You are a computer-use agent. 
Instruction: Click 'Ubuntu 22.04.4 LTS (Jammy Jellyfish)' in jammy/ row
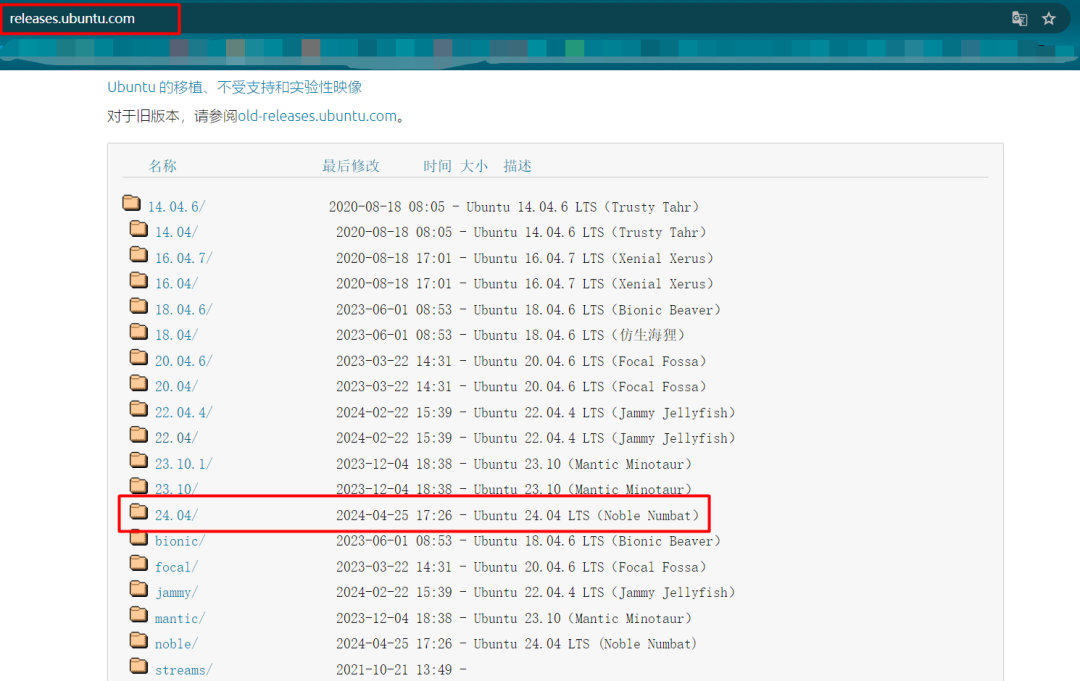pyautogui.click(x=605, y=592)
